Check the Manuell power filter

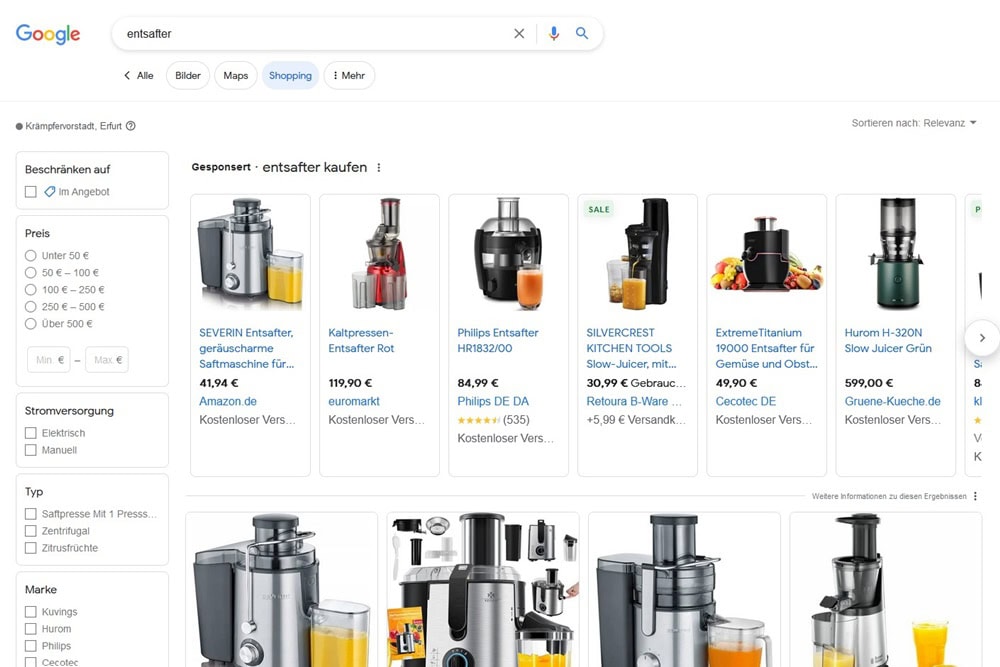(31, 450)
